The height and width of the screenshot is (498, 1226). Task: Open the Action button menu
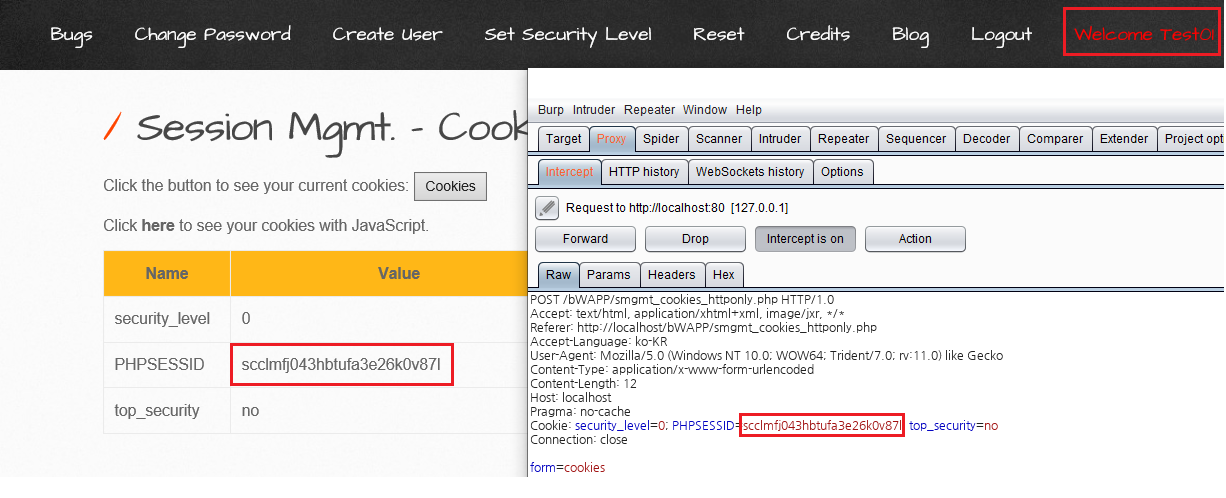tap(915, 239)
